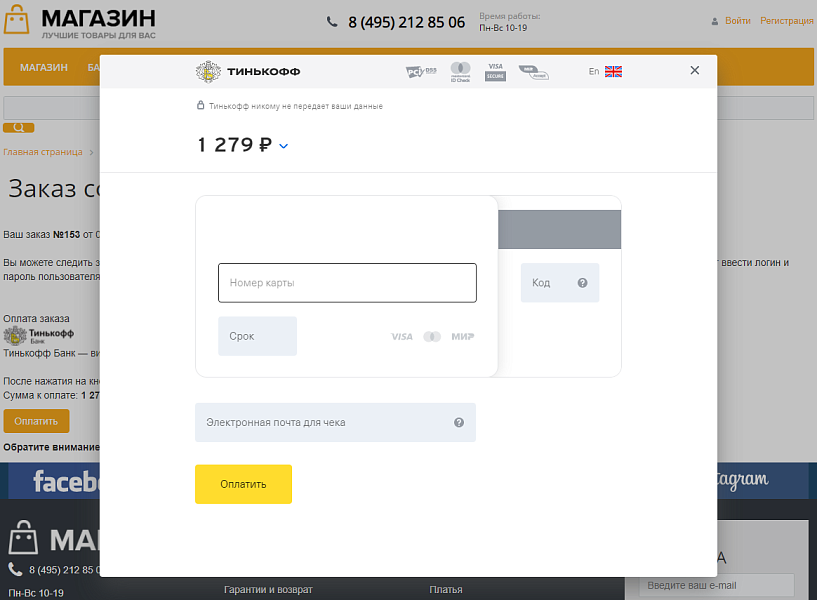Screen dimensions: 817x600
Task: Click the Visa Secure badge
Action: pos(494,71)
